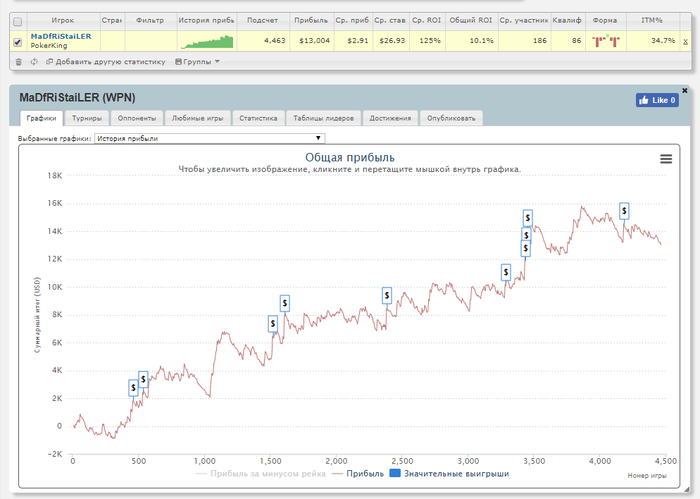Close the MaDfRiStaiLER (WPN) panel
Screen dimensions: 700x499
pos(685,91)
